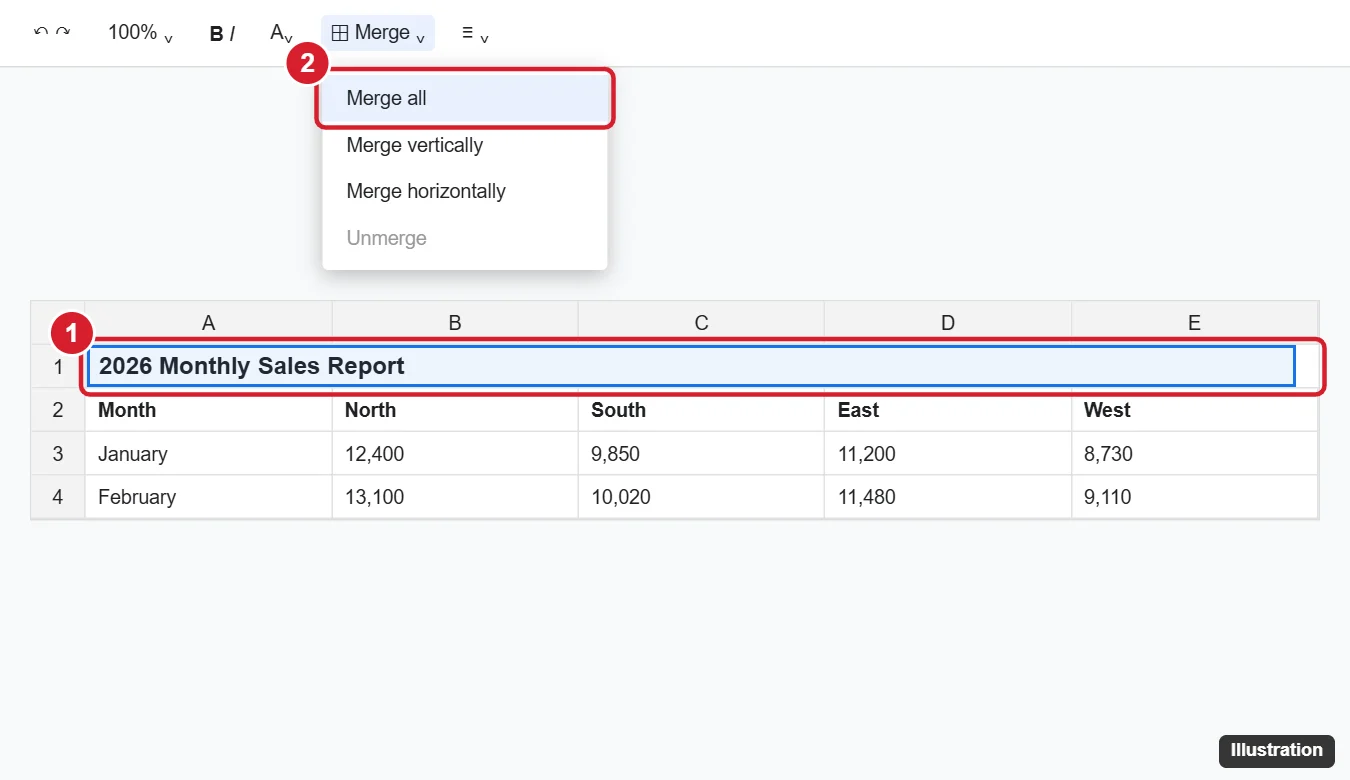Click the 'Month' header cell
This screenshot has width=1350, height=780.
click(208, 410)
